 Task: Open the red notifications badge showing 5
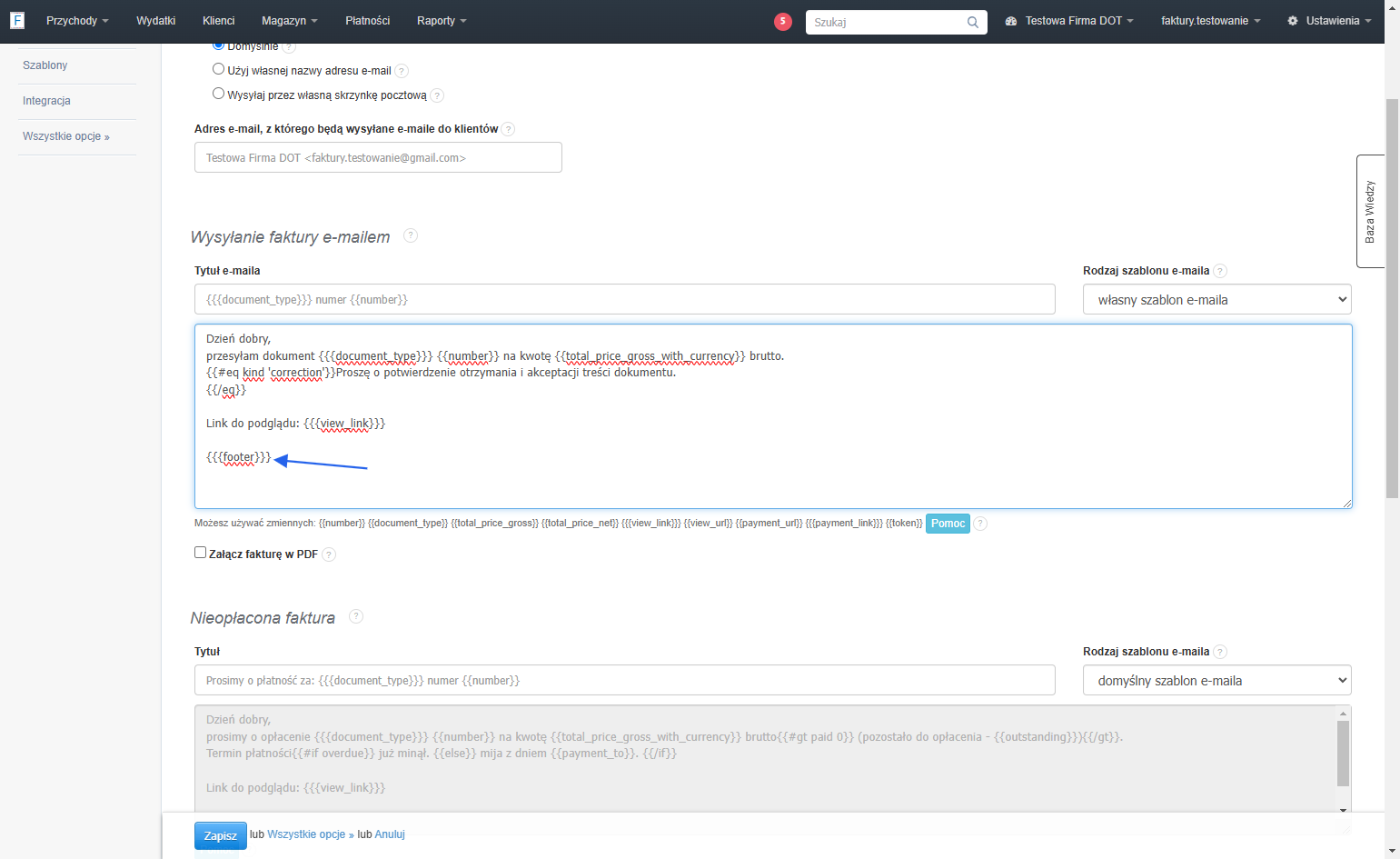pyautogui.click(x=782, y=21)
